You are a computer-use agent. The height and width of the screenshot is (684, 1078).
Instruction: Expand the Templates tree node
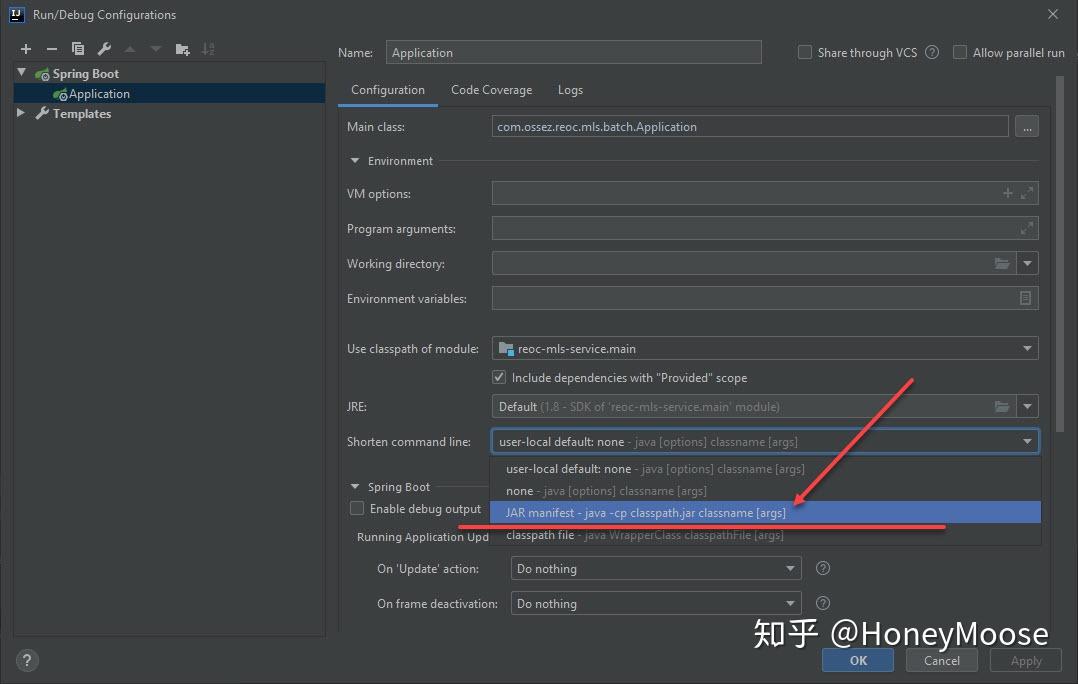click(x=20, y=113)
